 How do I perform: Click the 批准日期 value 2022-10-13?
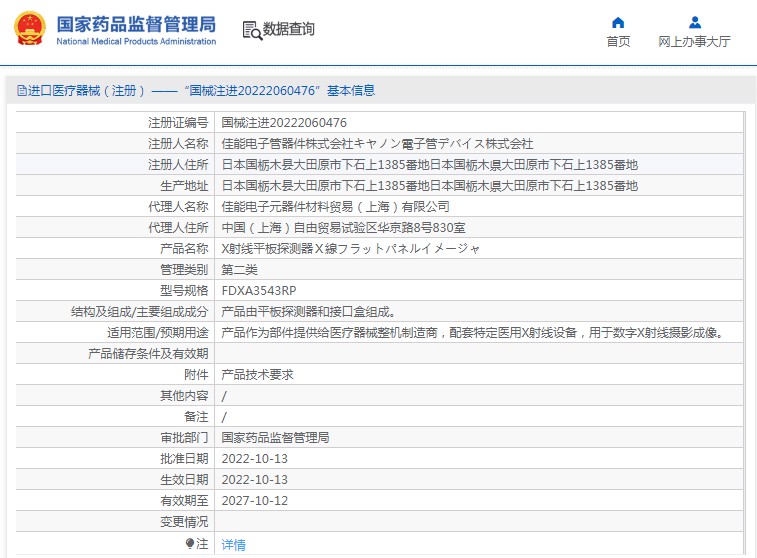click(254, 459)
